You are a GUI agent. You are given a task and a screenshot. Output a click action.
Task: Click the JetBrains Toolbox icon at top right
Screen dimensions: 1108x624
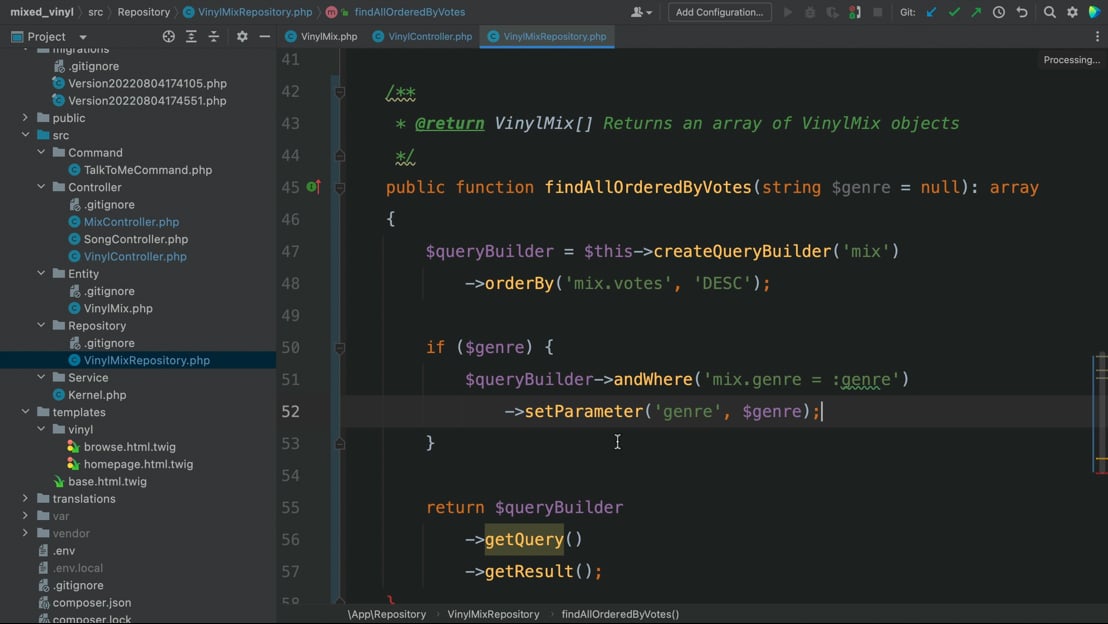coord(1095,12)
